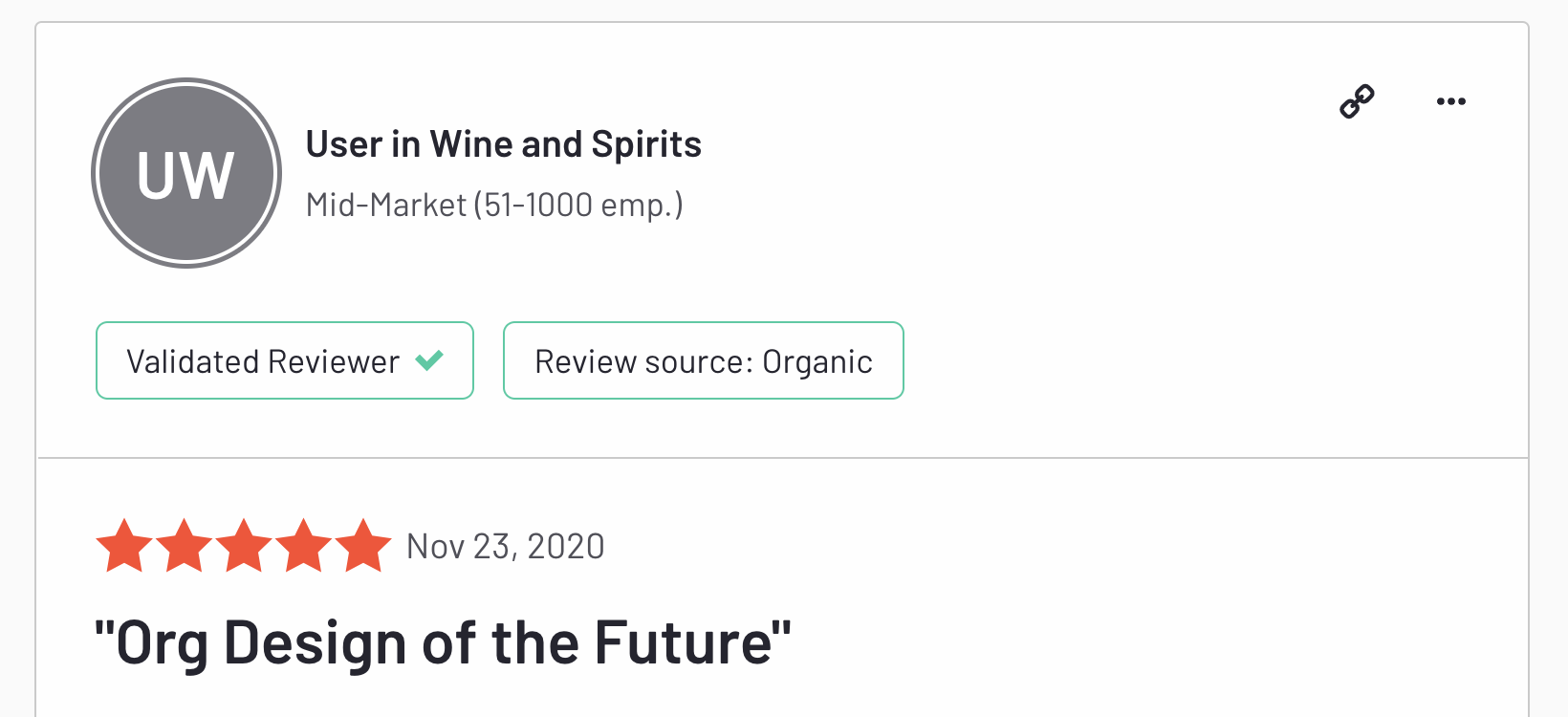Click the "Spirits" word in reviewer name
1568x717 pixels.
(x=646, y=144)
